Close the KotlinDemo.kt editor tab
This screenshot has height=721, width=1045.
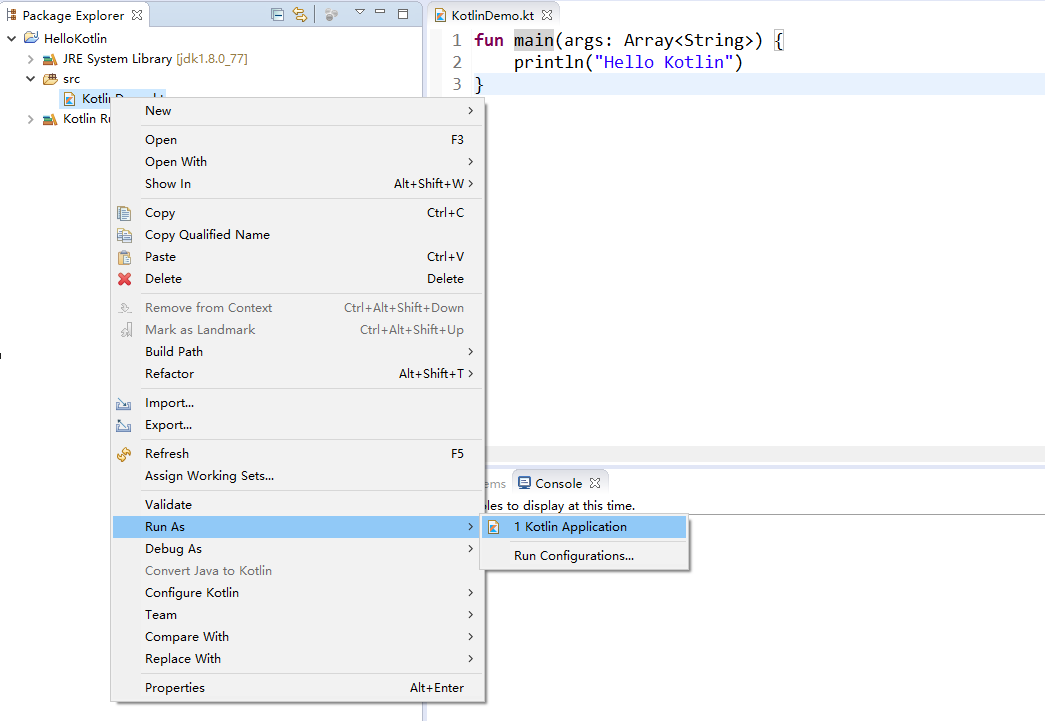(547, 15)
